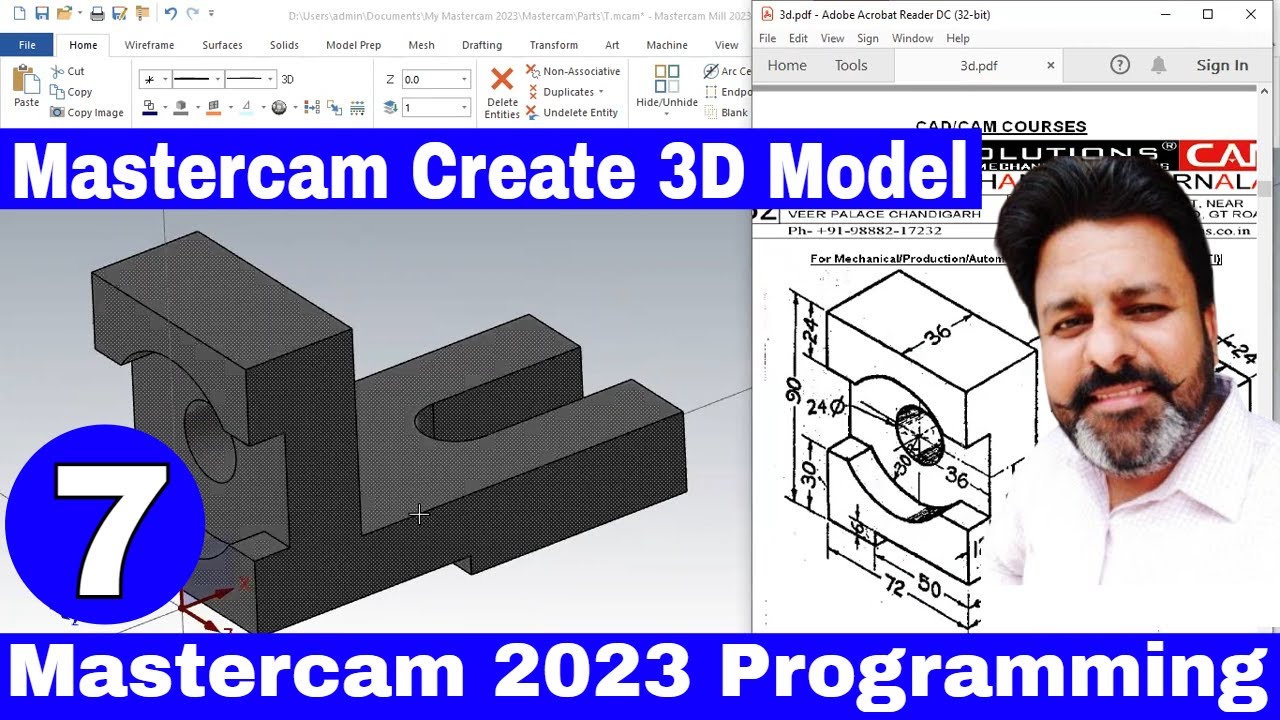
Task: Delete Non-Associative entities
Action: [573, 71]
